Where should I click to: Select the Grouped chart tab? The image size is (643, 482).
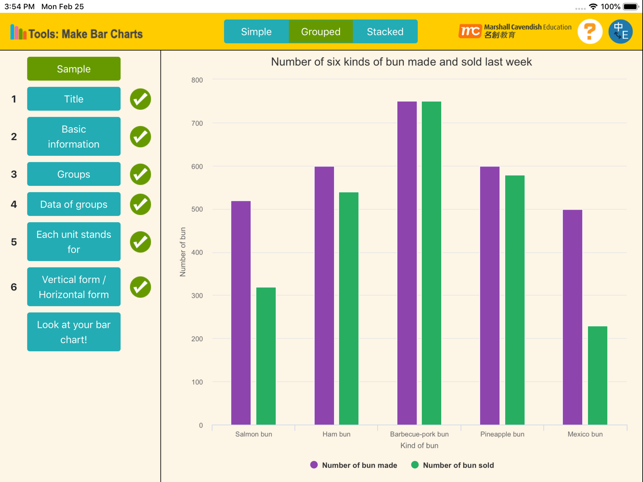click(321, 32)
